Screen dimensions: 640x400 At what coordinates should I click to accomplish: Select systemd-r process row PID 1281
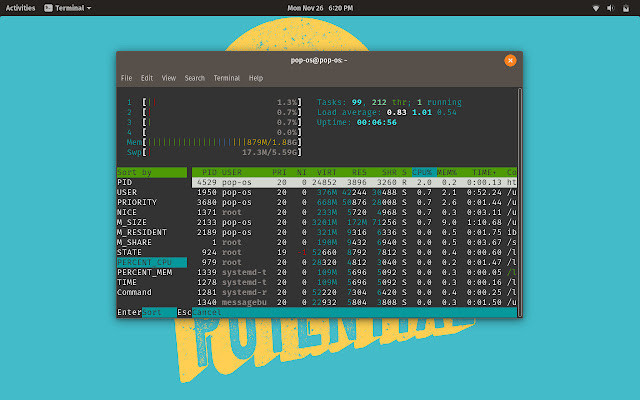coord(354,292)
